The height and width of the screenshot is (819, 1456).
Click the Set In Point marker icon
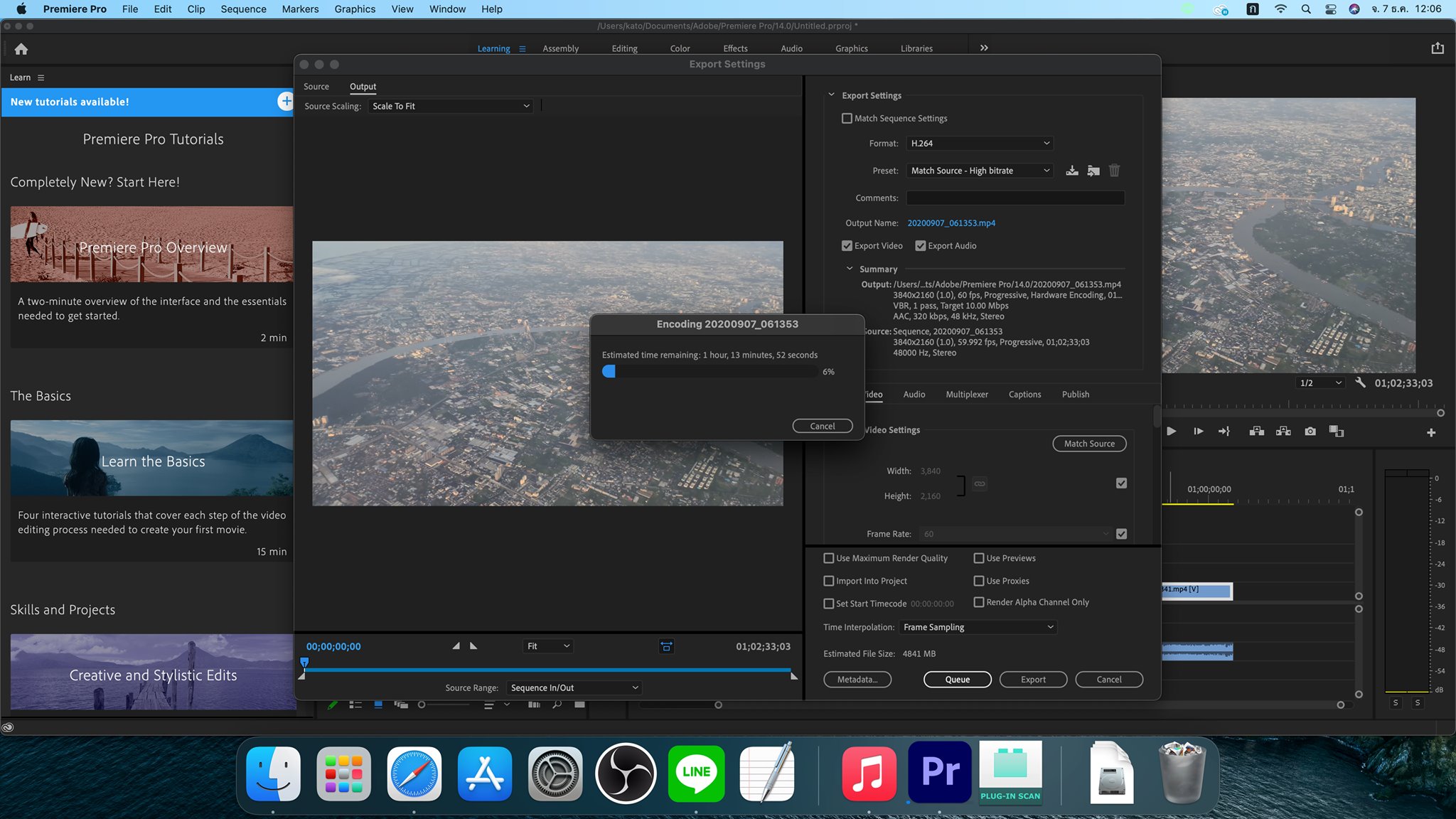click(456, 646)
